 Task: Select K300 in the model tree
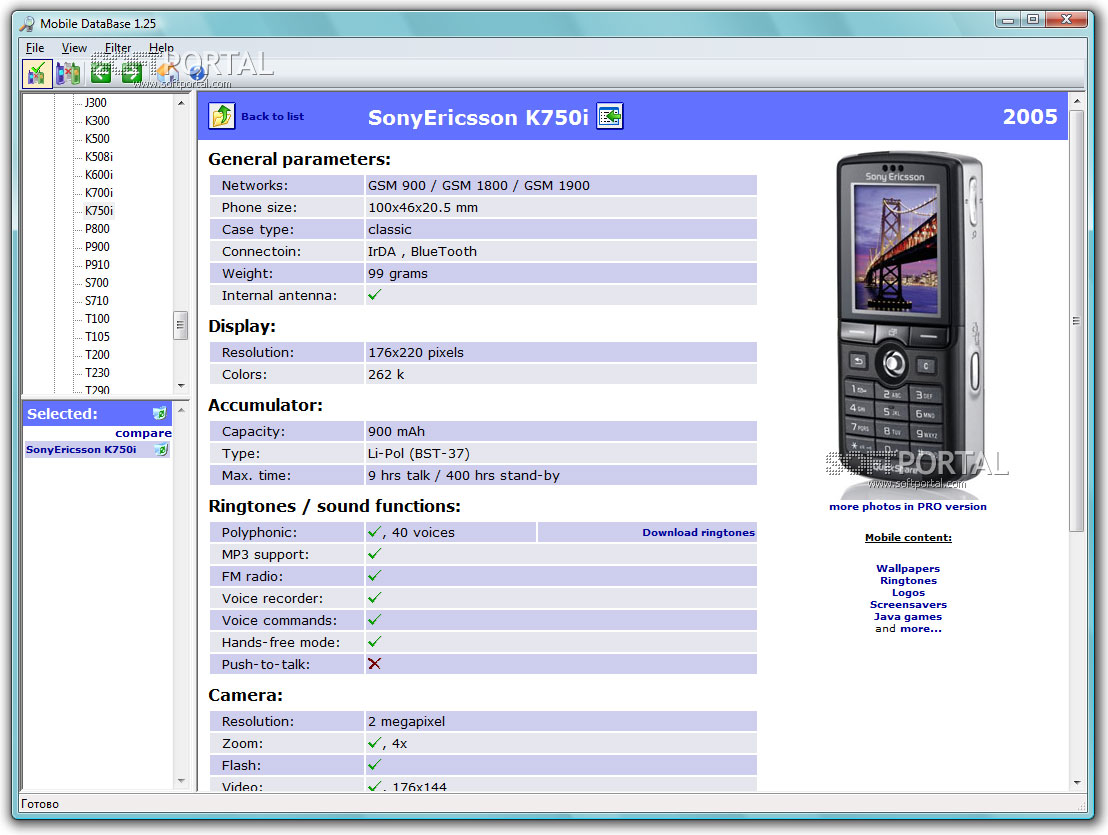pyautogui.click(x=98, y=121)
